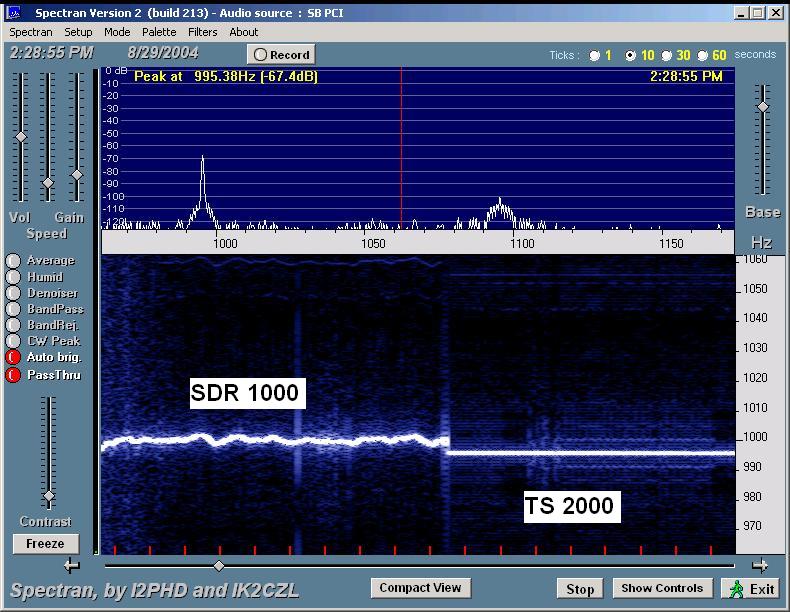This screenshot has height=612, width=790.
Task: Select the 1 second ticks option
Action: (595, 55)
